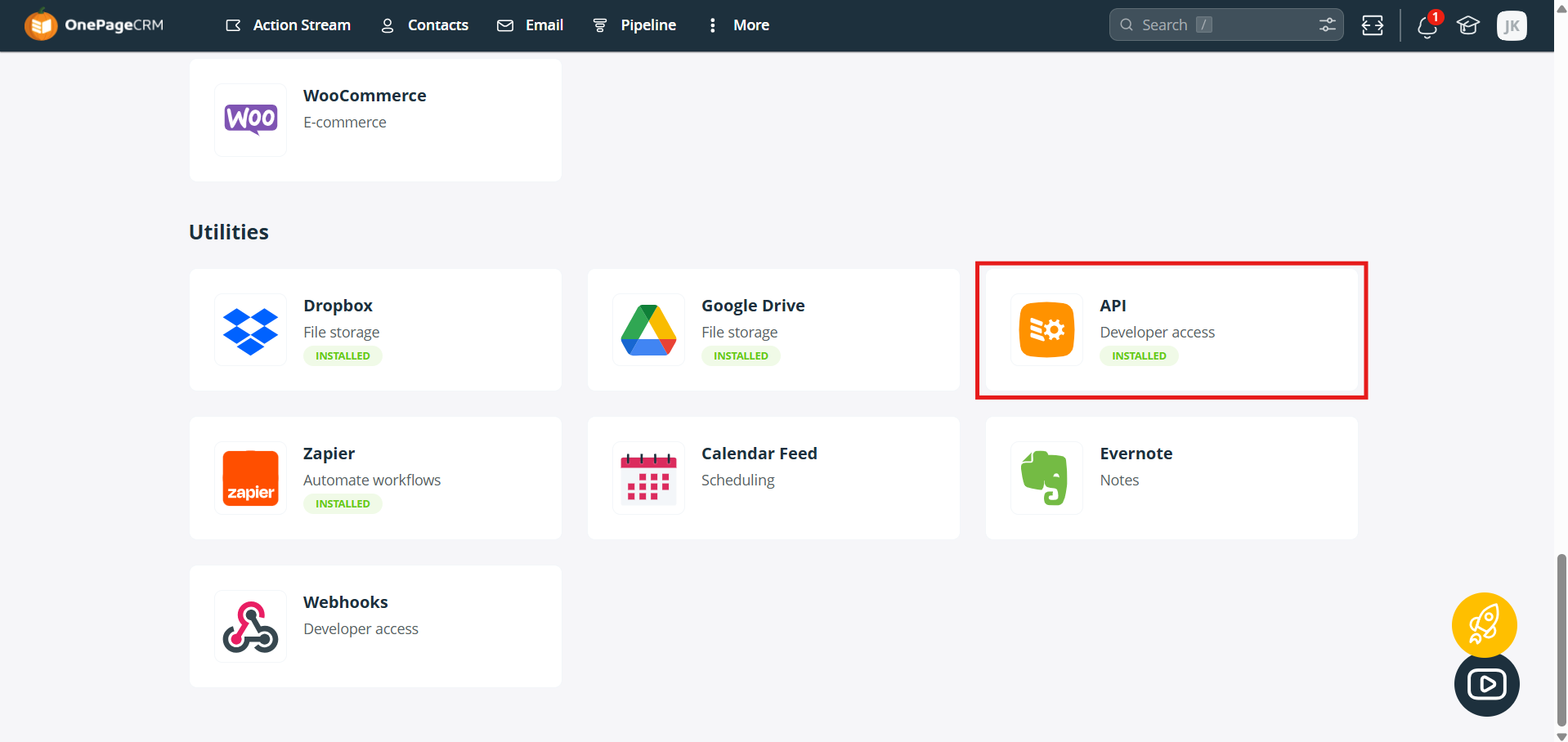Screen dimensions: 1568x742
Task: Click API INSTALLED badge
Action: 1139,356
